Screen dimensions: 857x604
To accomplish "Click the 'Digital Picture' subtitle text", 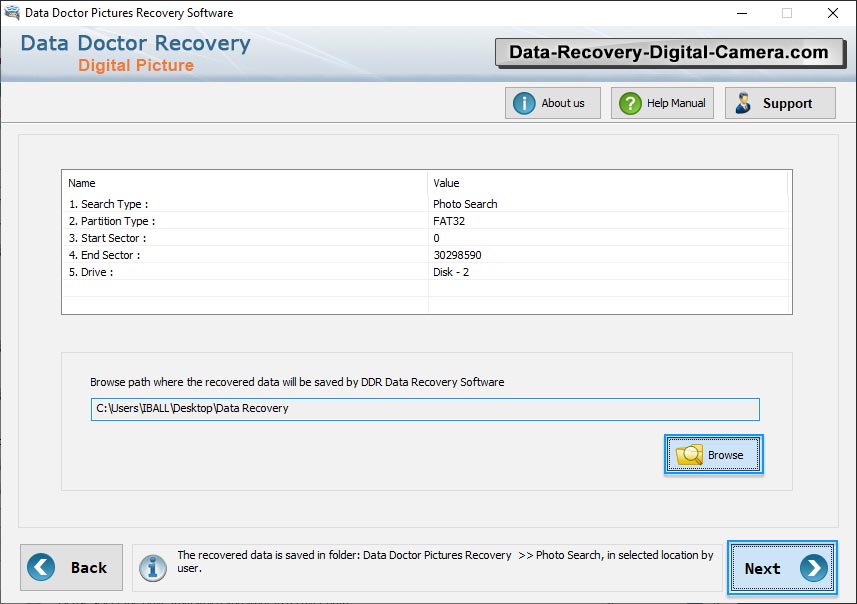I will 136,66.
